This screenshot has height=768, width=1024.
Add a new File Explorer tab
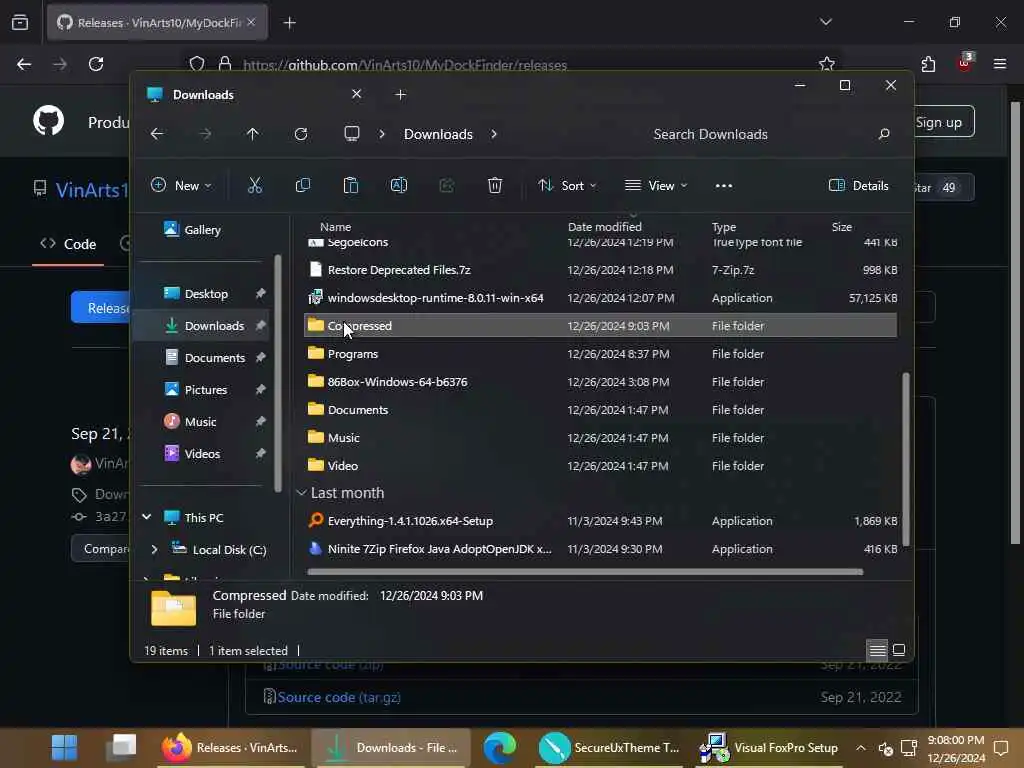400,95
